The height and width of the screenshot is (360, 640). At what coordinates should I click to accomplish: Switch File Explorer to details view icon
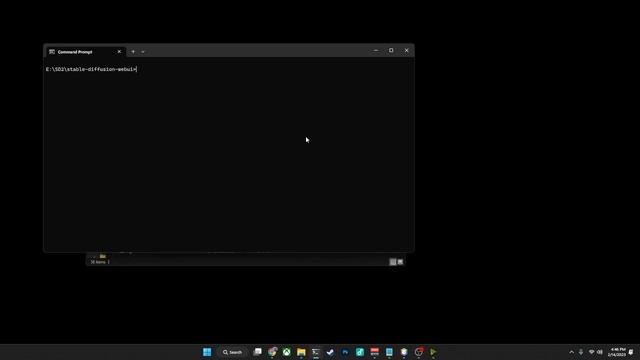[393, 262]
